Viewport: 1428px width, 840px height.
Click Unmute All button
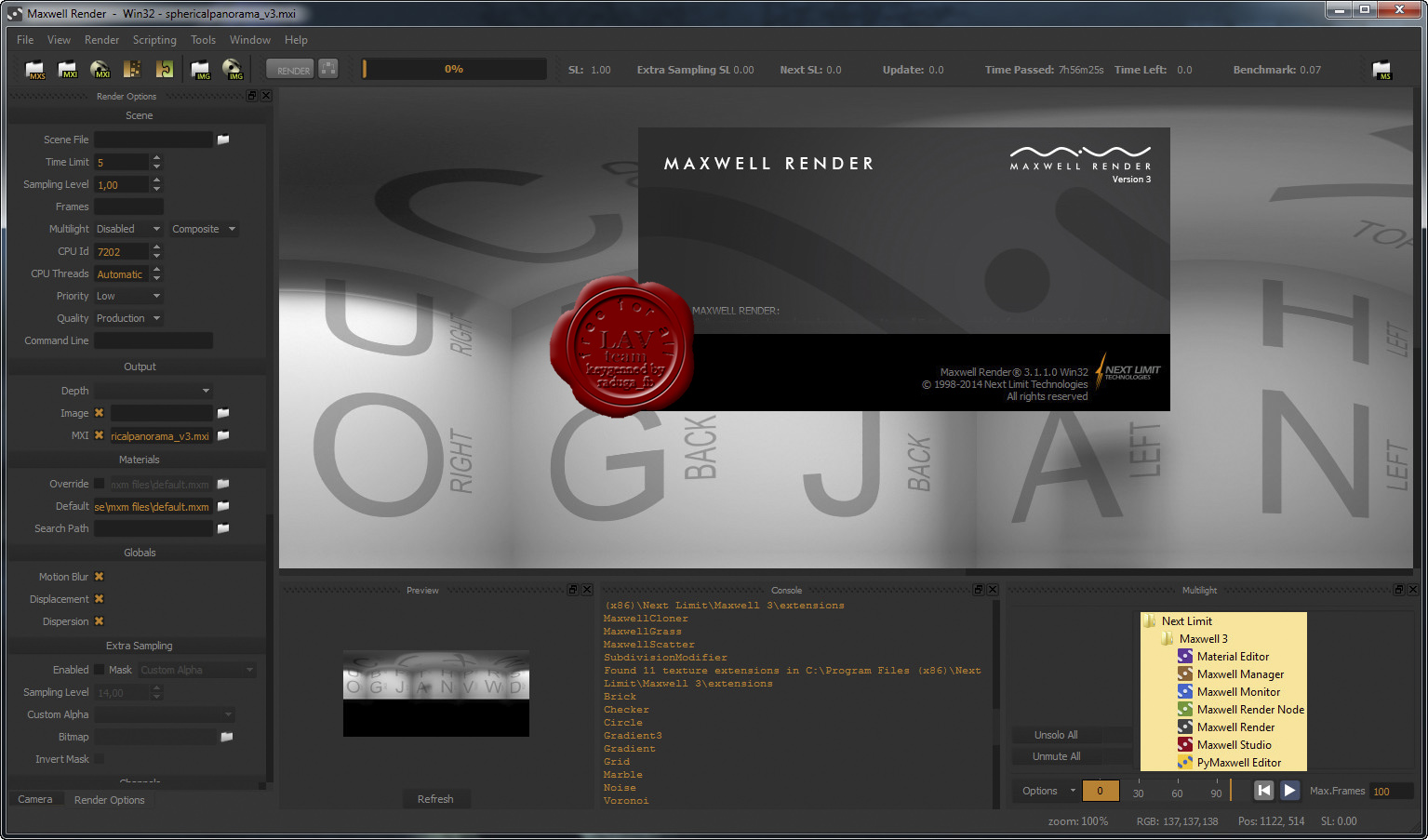1056,756
